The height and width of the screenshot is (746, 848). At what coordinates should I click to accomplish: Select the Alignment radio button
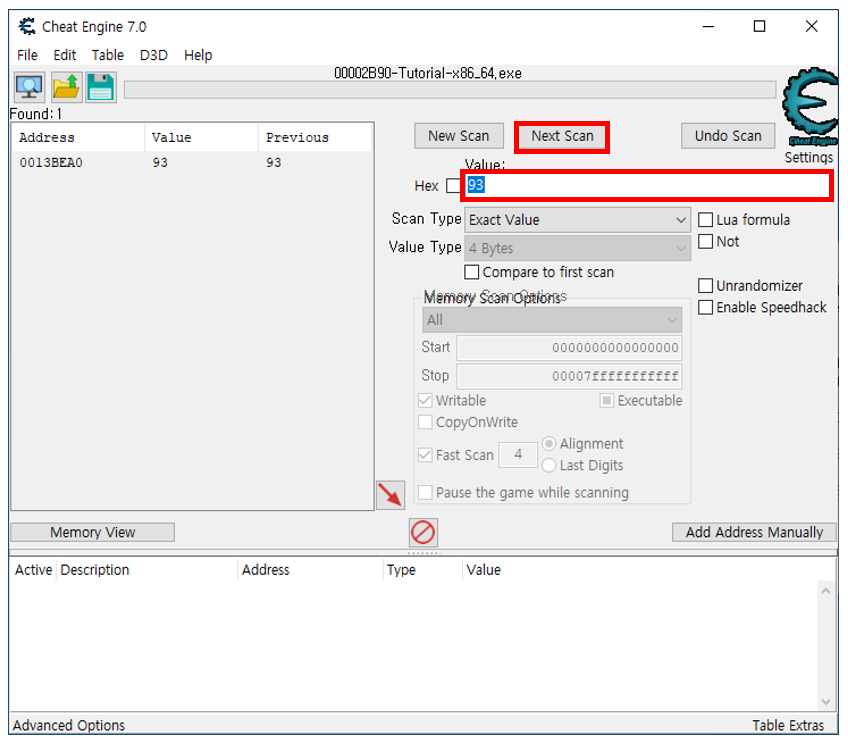(548, 444)
